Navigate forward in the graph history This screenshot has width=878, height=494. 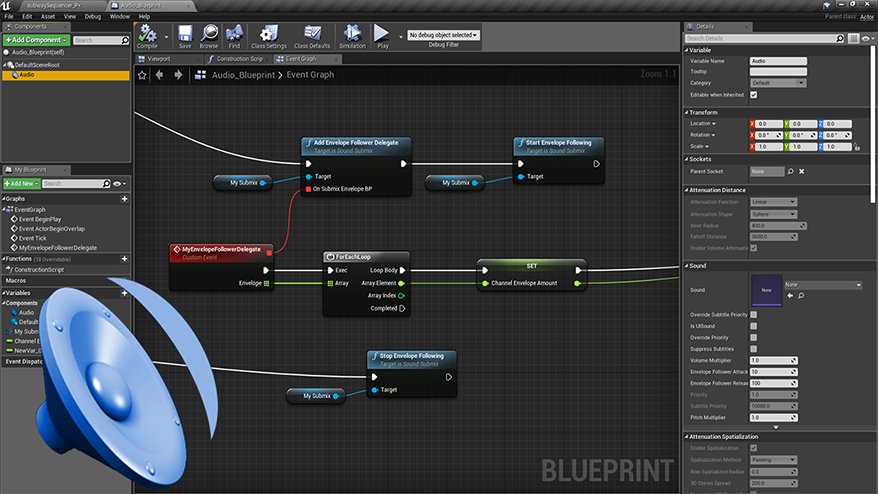[178, 74]
